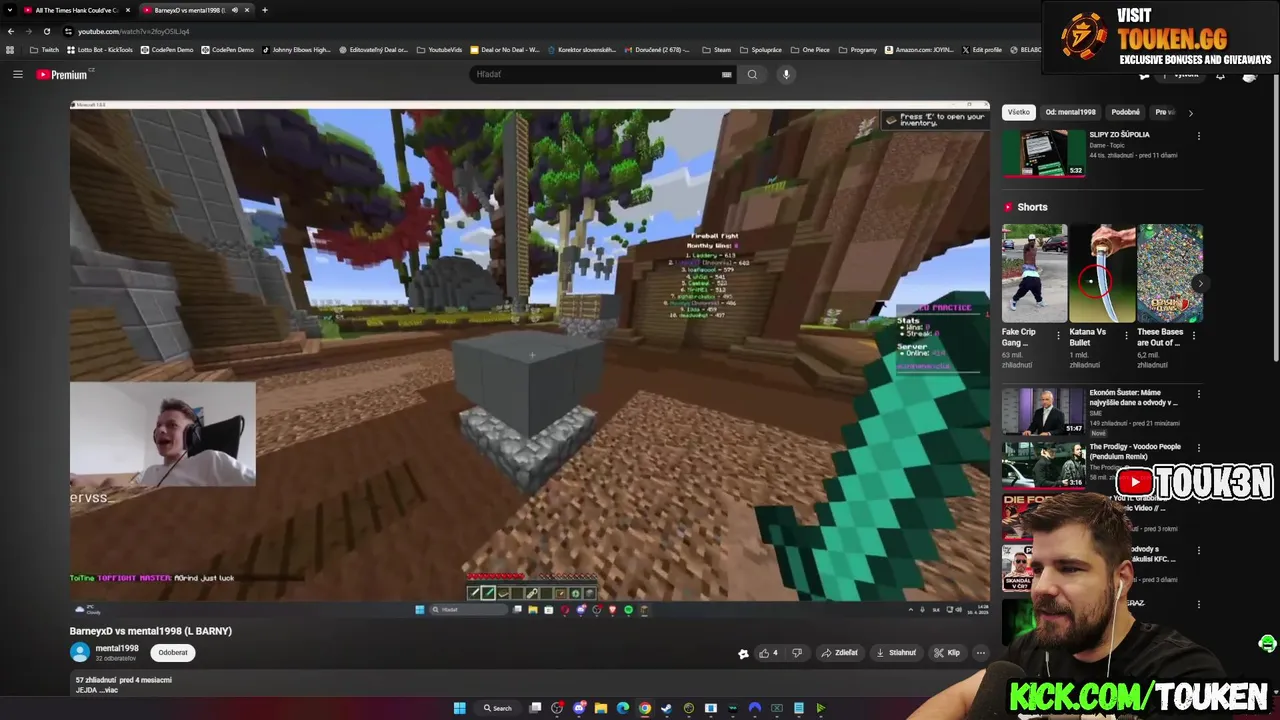Viewport: 1280px width, 720px height.
Task: Select the Všetko filter chip
Action: (1019, 112)
